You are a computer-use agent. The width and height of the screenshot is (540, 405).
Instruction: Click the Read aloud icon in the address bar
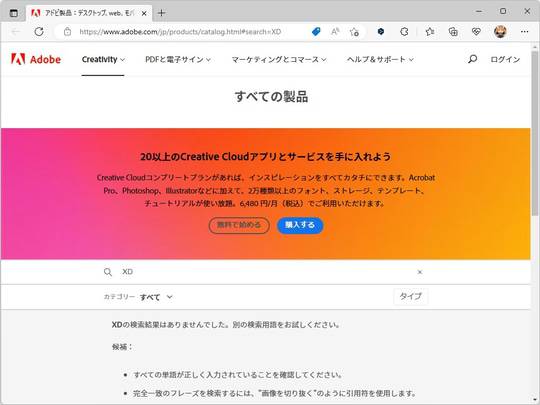click(x=335, y=32)
